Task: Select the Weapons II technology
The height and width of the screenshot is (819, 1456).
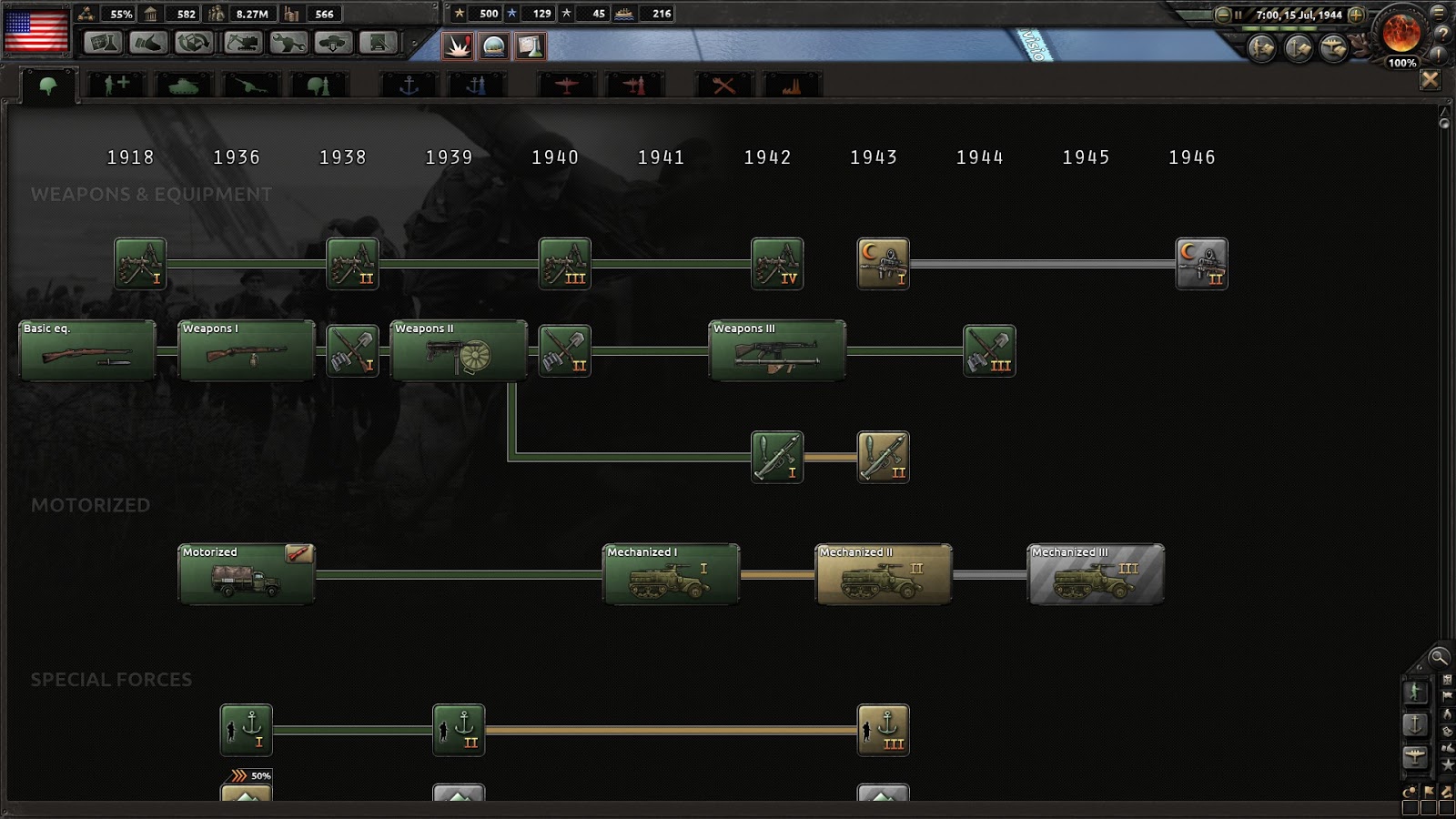Action: point(459,350)
